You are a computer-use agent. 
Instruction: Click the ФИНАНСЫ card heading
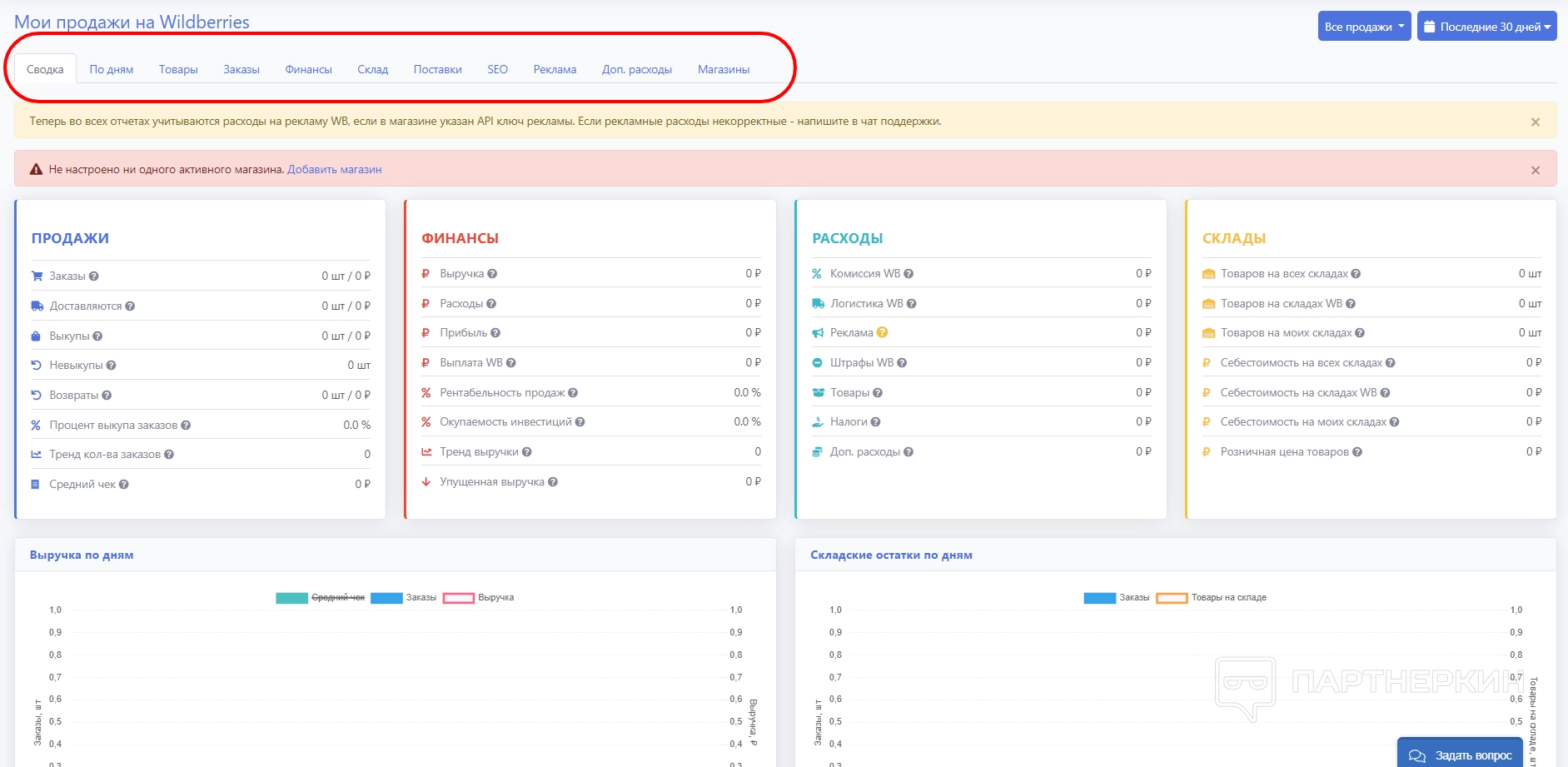tap(460, 238)
